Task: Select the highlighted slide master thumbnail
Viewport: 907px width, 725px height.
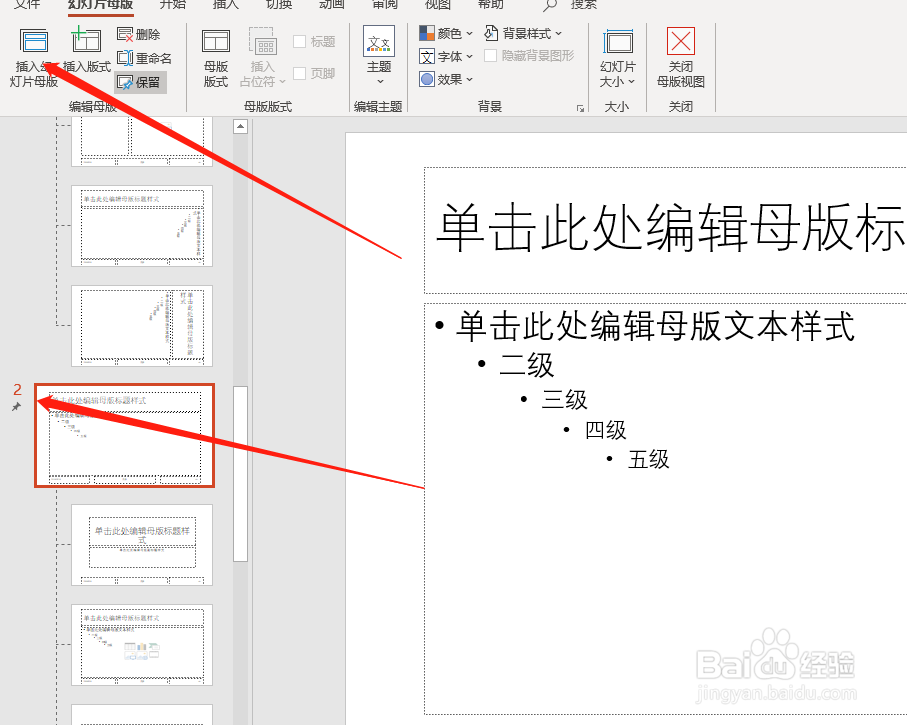Action: 124,434
